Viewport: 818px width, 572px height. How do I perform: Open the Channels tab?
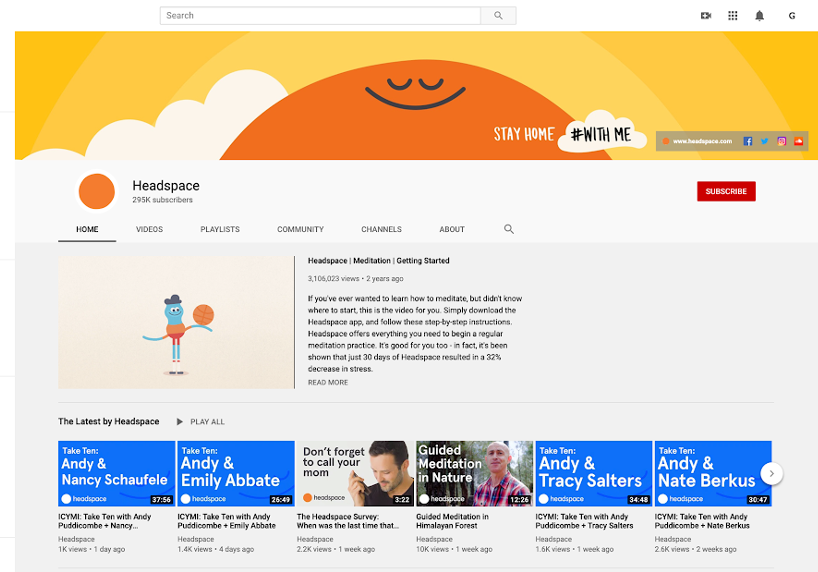coord(381,229)
